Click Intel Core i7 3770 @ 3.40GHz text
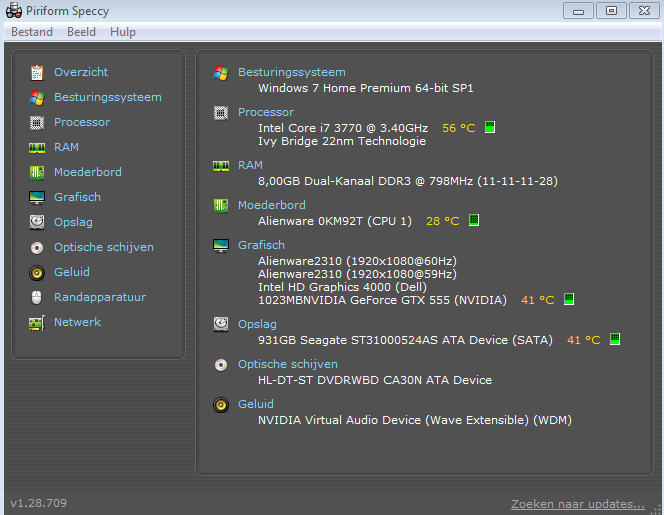Image resolution: width=664 pixels, height=515 pixels. pos(343,128)
